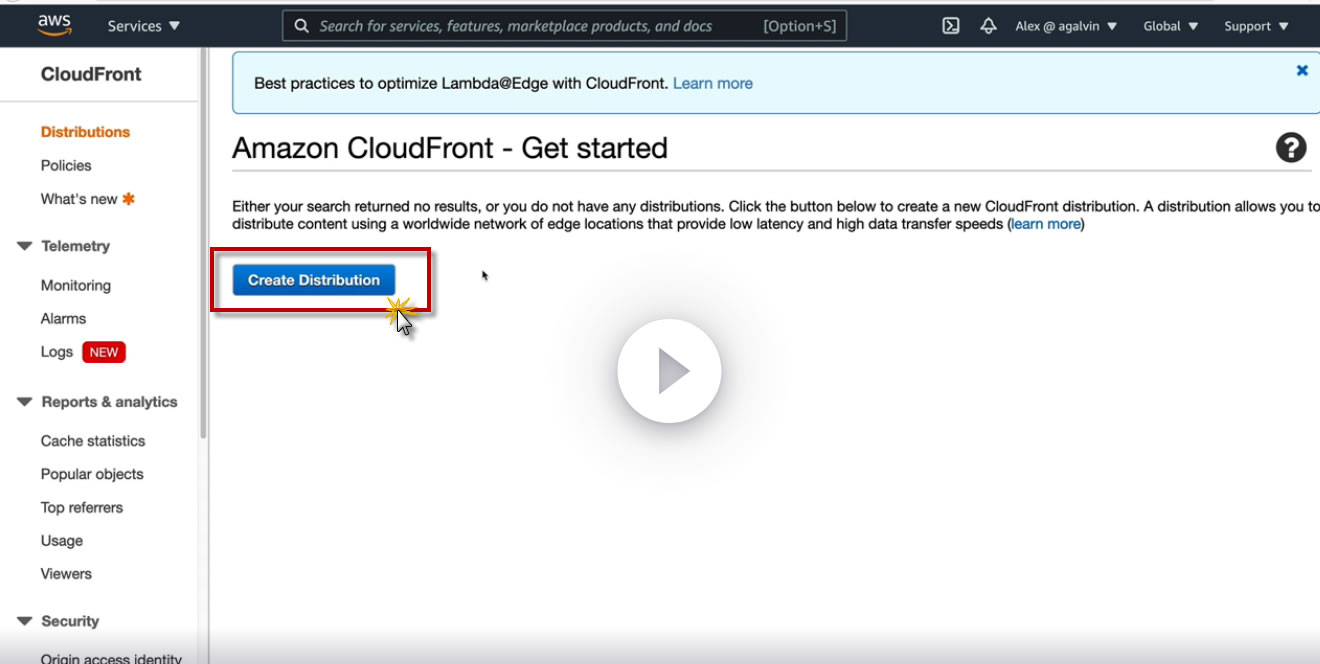Viewport: 1320px width, 664px height.
Task: Click the Amazon CloudFront - Get started heading
Action: [x=450, y=148]
